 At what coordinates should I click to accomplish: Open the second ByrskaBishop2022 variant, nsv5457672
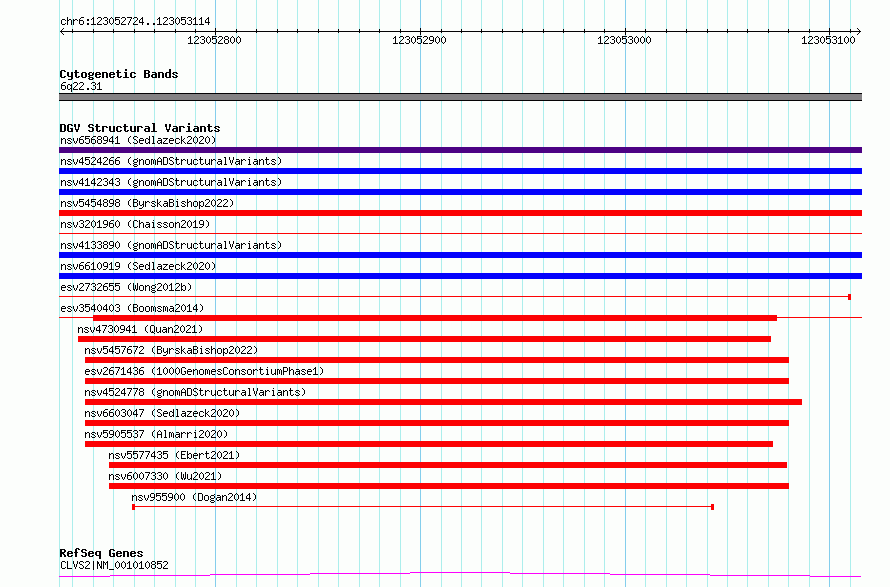[171, 350]
